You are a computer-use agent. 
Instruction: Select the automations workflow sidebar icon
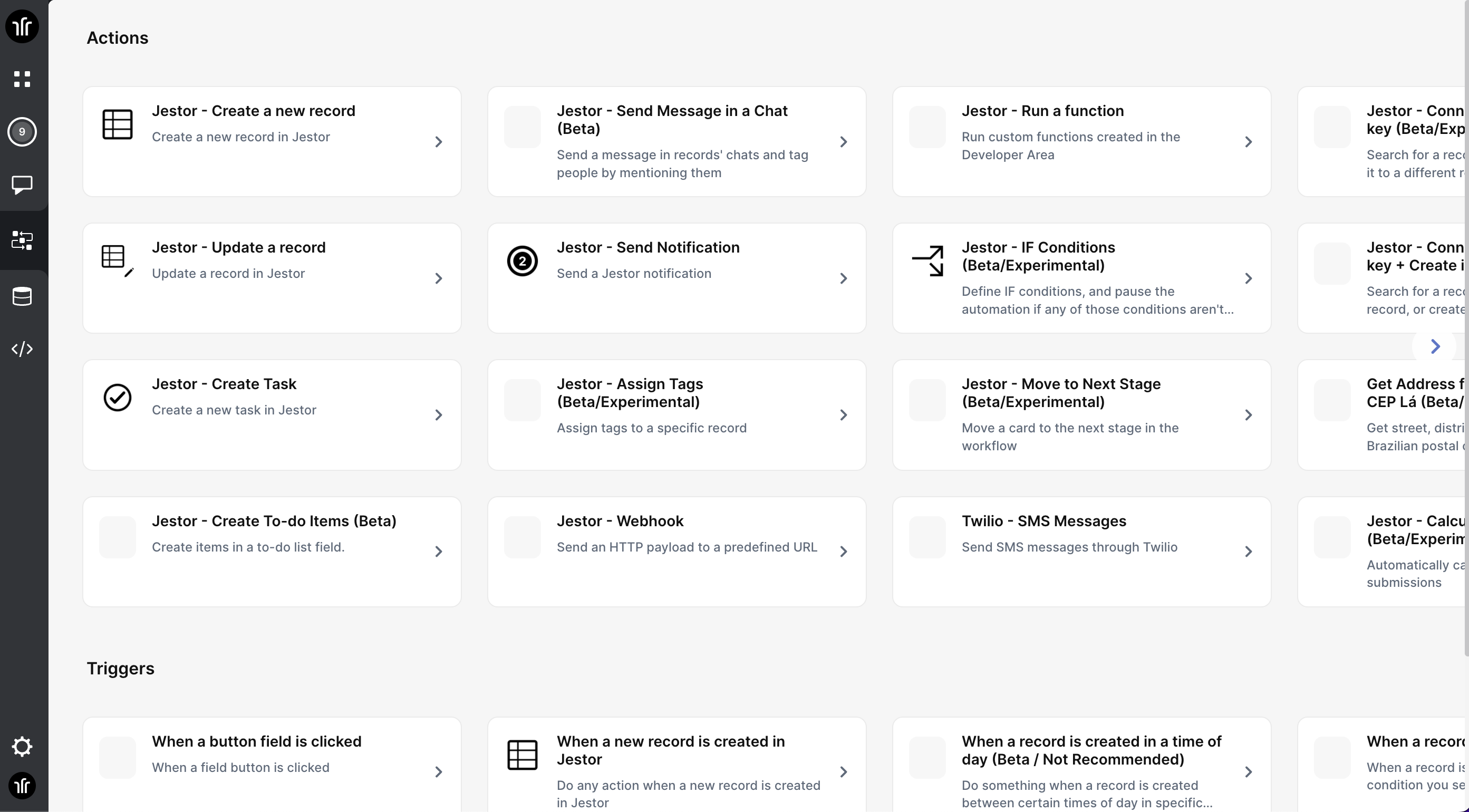tap(22, 240)
